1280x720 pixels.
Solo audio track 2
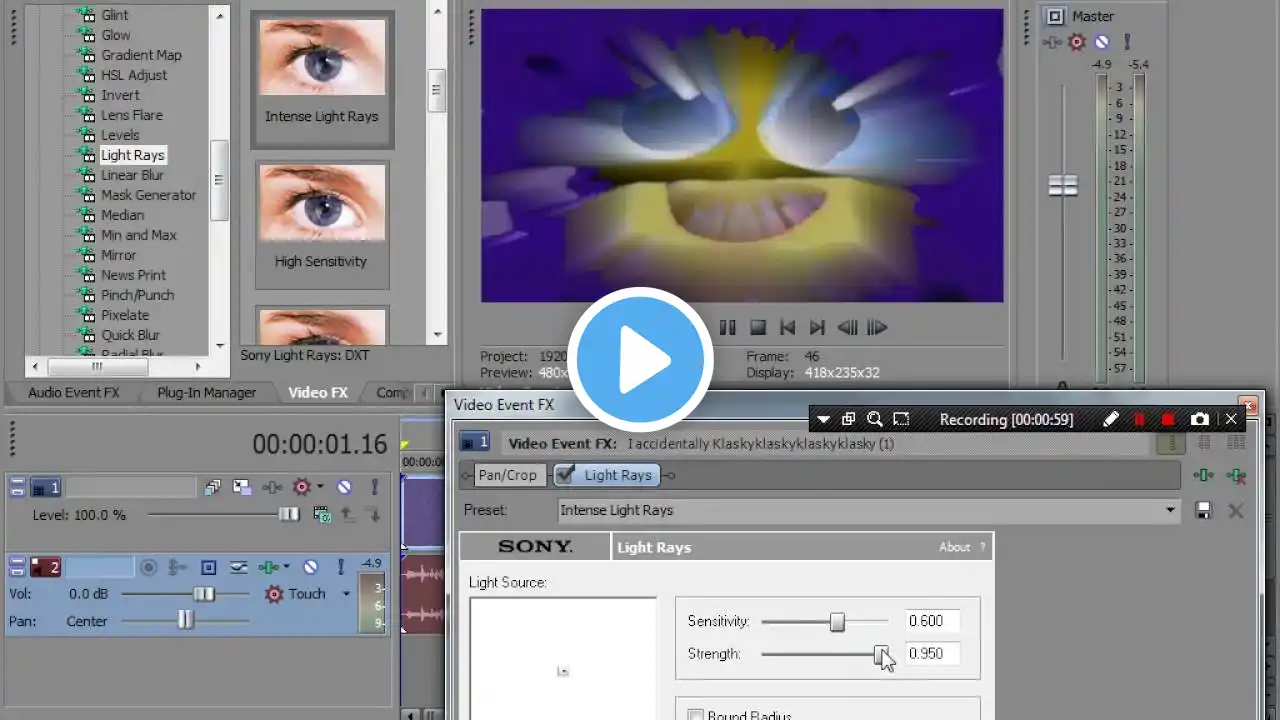click(x=341, y=567)
